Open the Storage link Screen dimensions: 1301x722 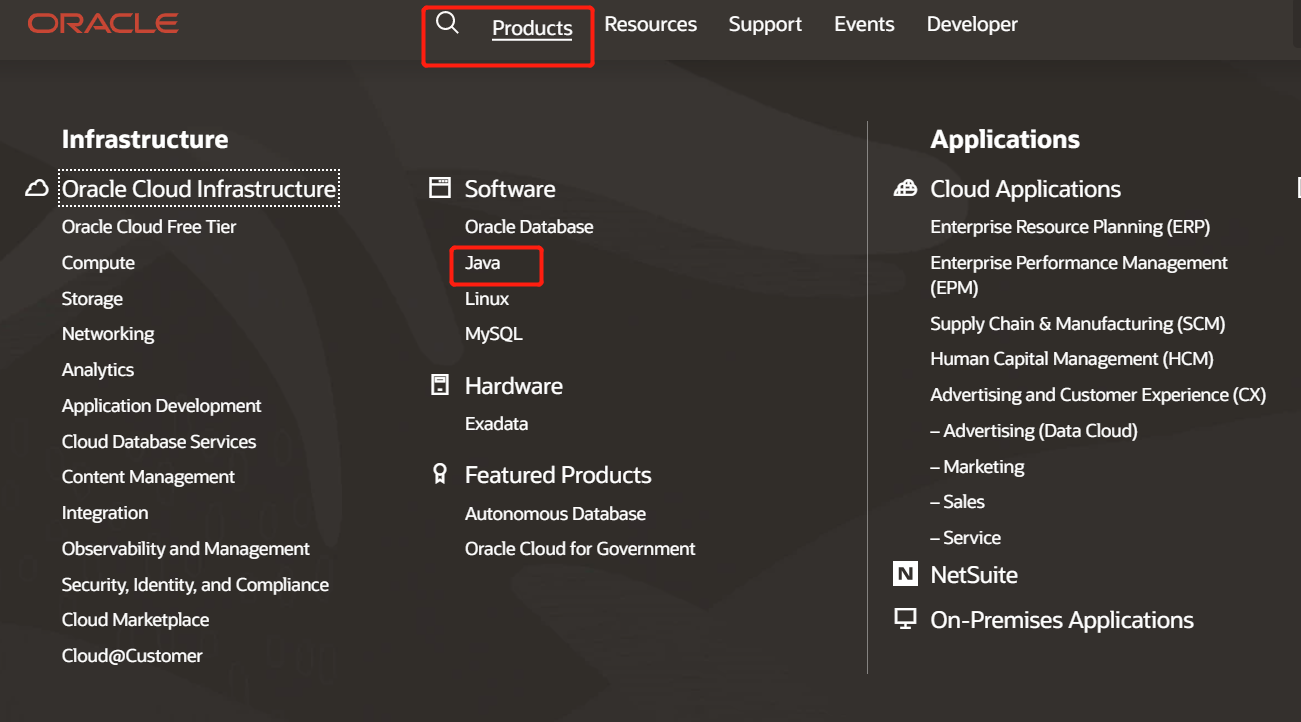(x=92, y=299)
